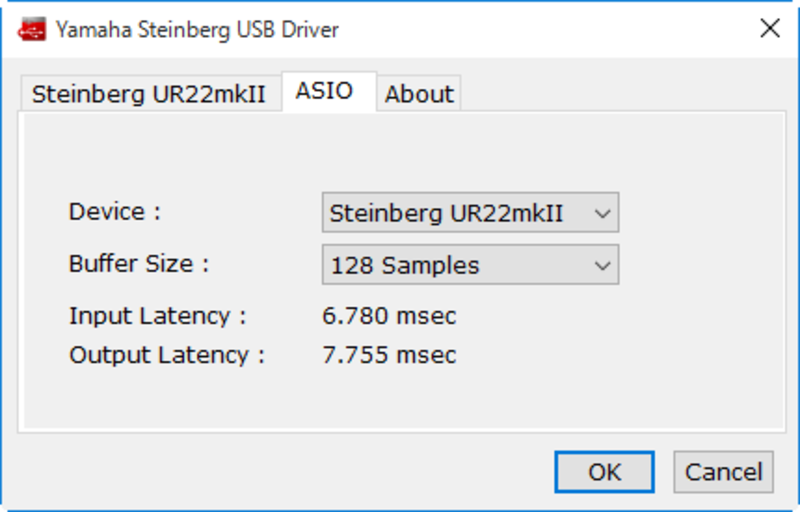Expand the Device dropdown arrow
Image resolution: width=800 pixels, height=512 pixels.
pyautogui.click(x=602, y=213)
